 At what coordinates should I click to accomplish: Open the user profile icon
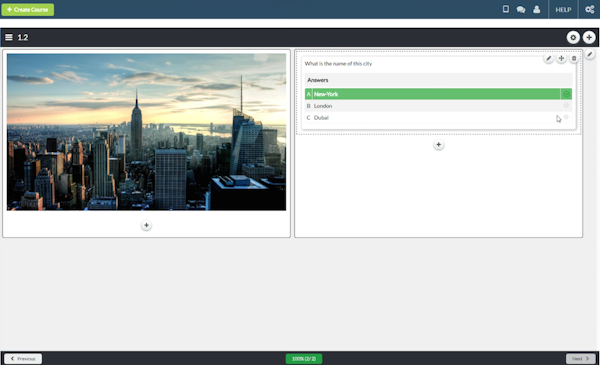pos(536,10)
